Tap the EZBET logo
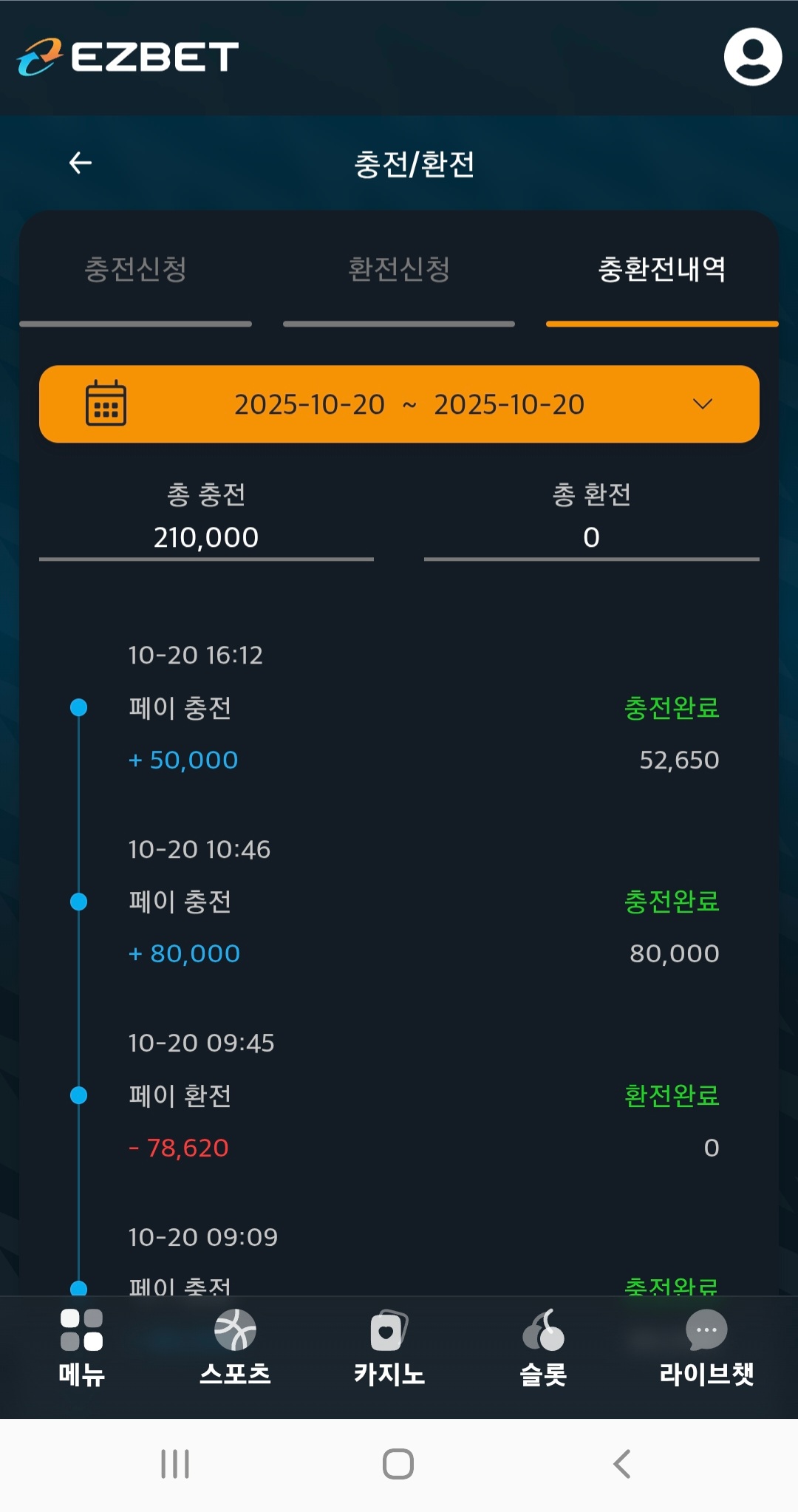Image resolution: width=798 pixels, height=1512 pixels. [x=128, y=57]
